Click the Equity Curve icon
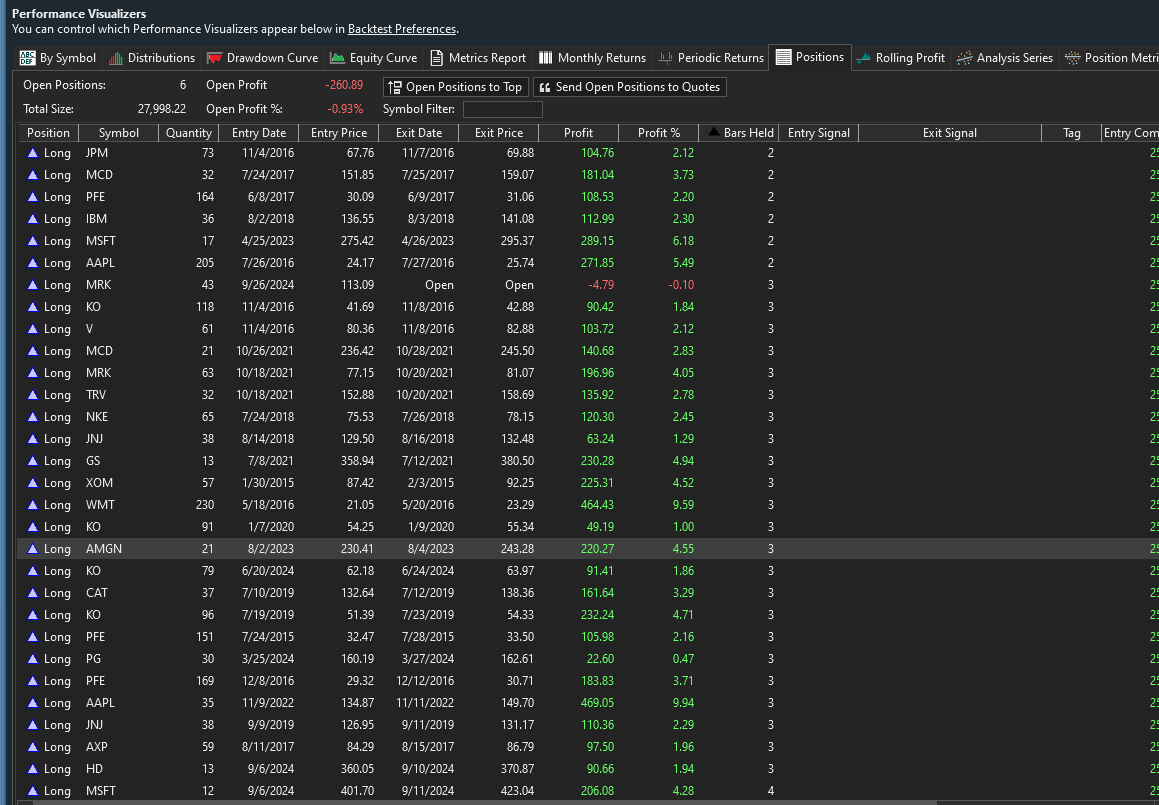Screen dimensions: 1159x805 coord(338,58)
